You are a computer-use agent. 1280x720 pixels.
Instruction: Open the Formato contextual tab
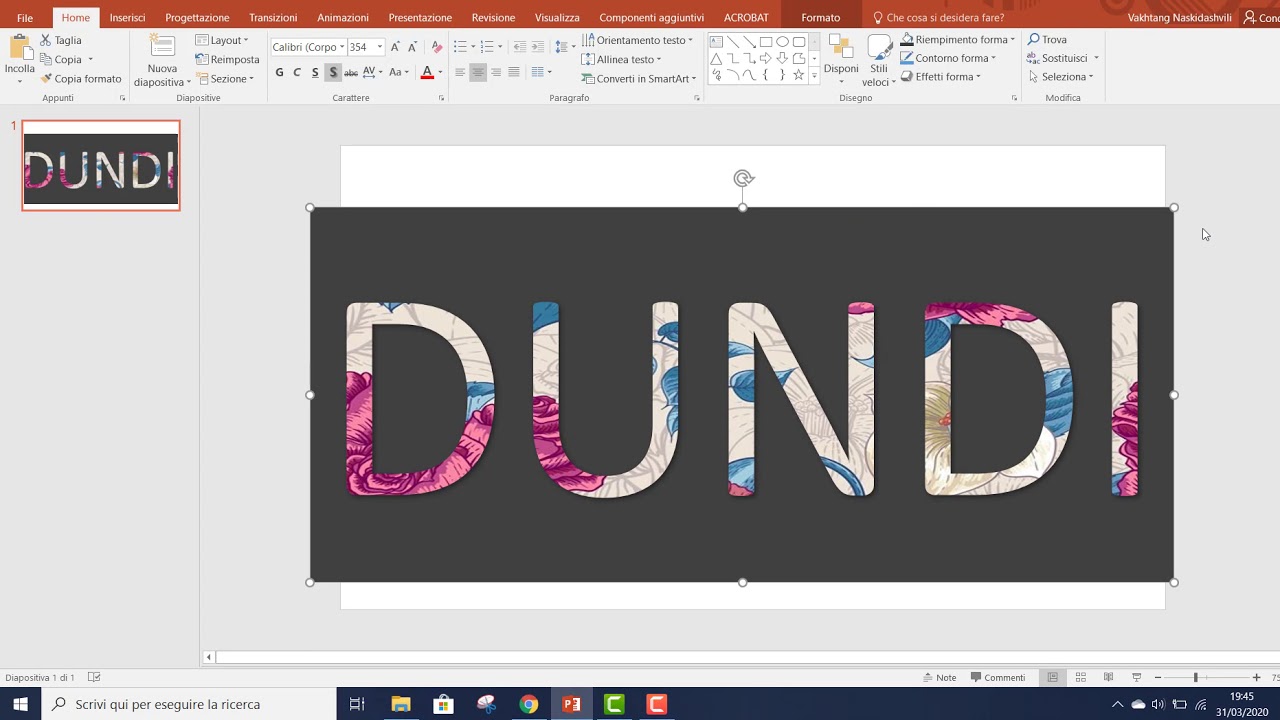(x=820, y=16)
